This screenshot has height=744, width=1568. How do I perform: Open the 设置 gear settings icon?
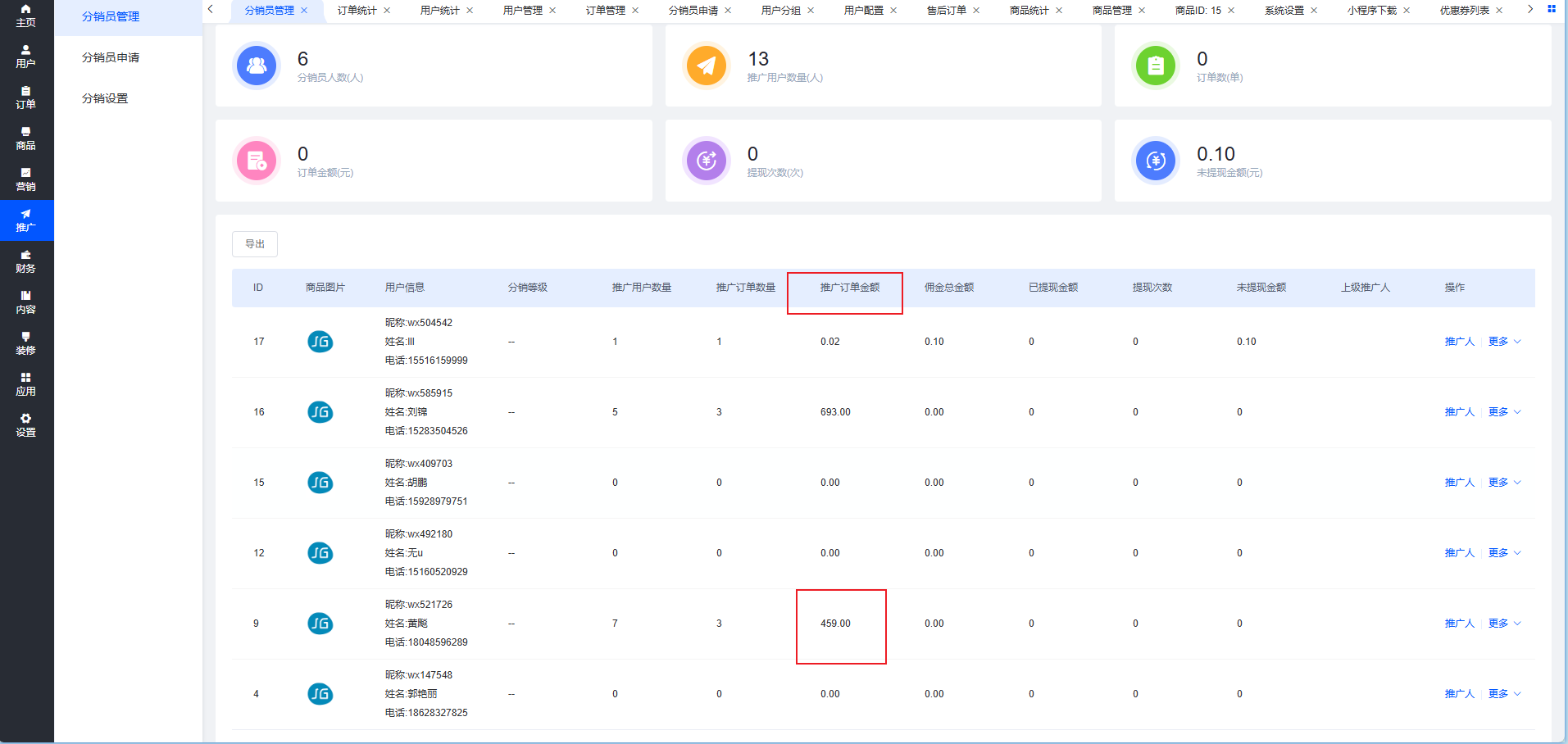[x=25, y=424]
